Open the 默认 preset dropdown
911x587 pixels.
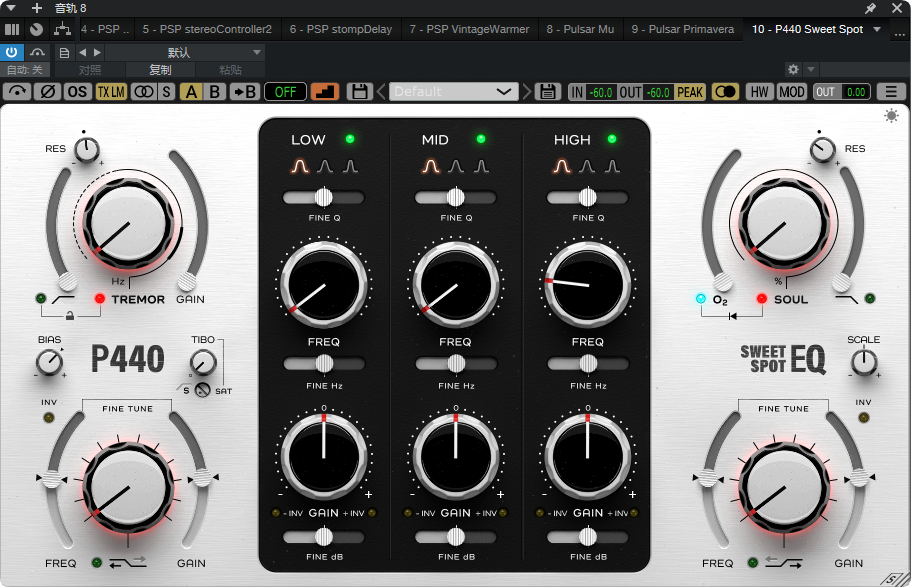[185, 52]
